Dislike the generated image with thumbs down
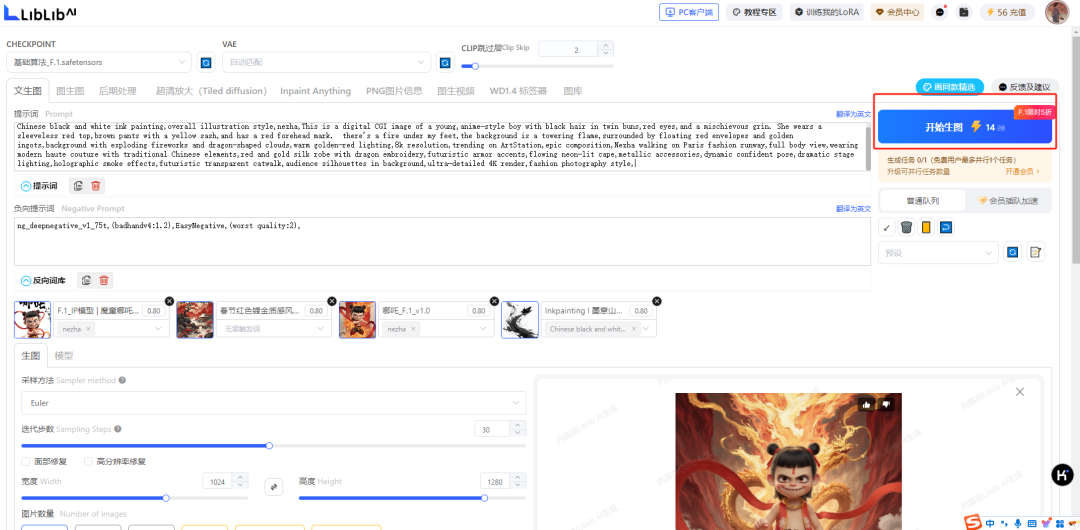The width and height of the screenshot is (1080, 530). (886, 405)
